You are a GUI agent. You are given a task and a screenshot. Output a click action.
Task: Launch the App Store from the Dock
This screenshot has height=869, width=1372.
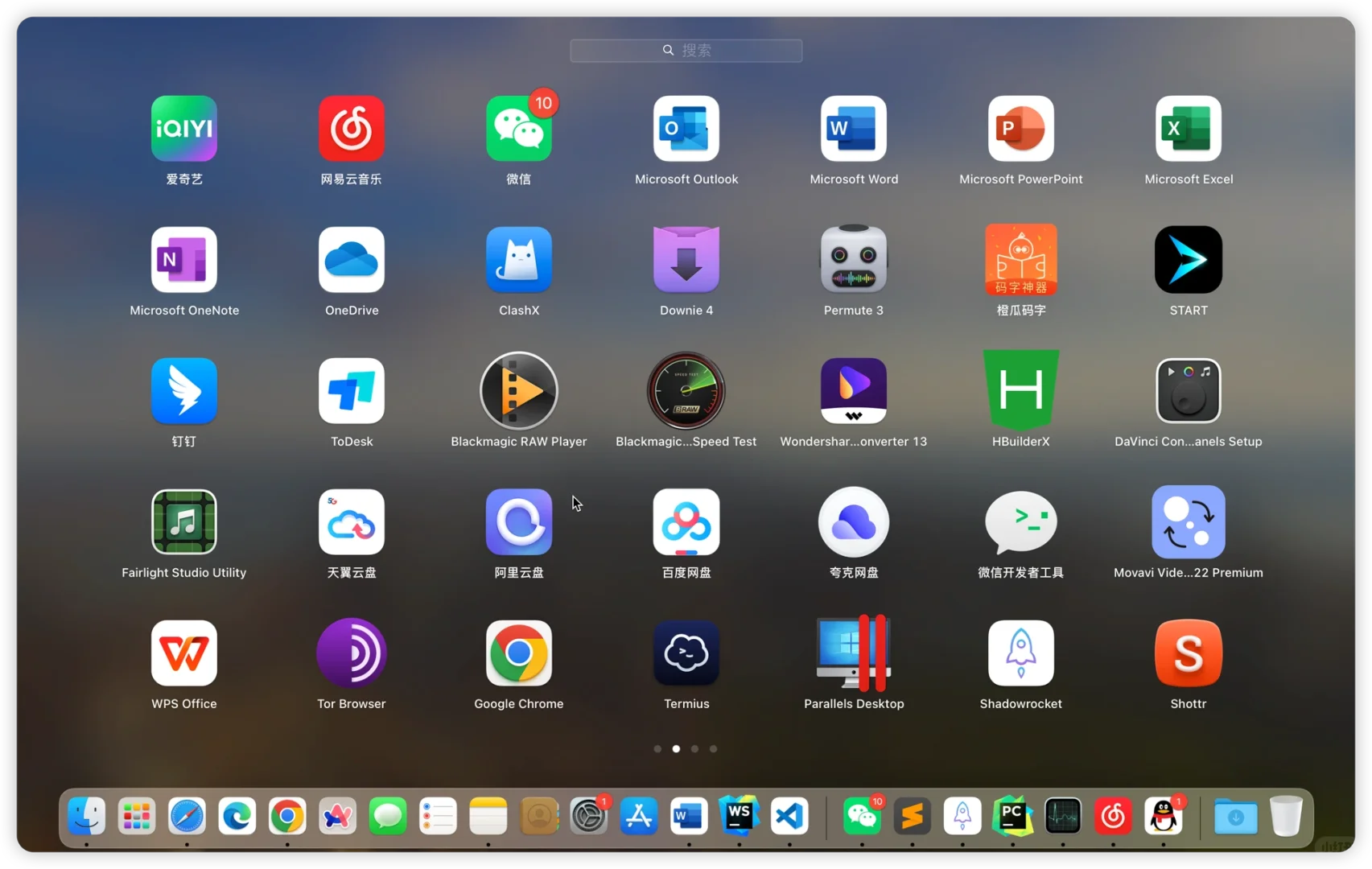click(639, 817)
